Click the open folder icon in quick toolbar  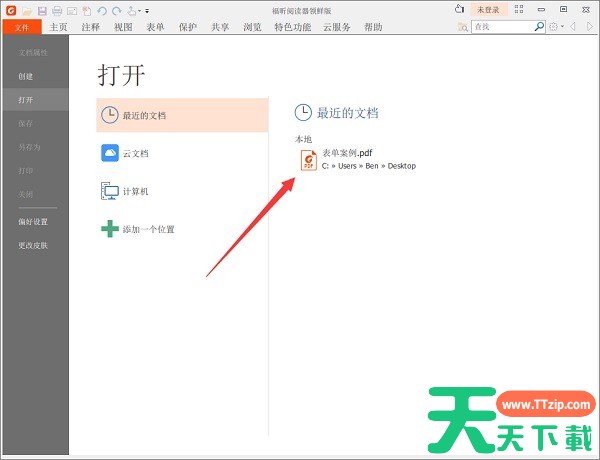click(x=27, y=10)
